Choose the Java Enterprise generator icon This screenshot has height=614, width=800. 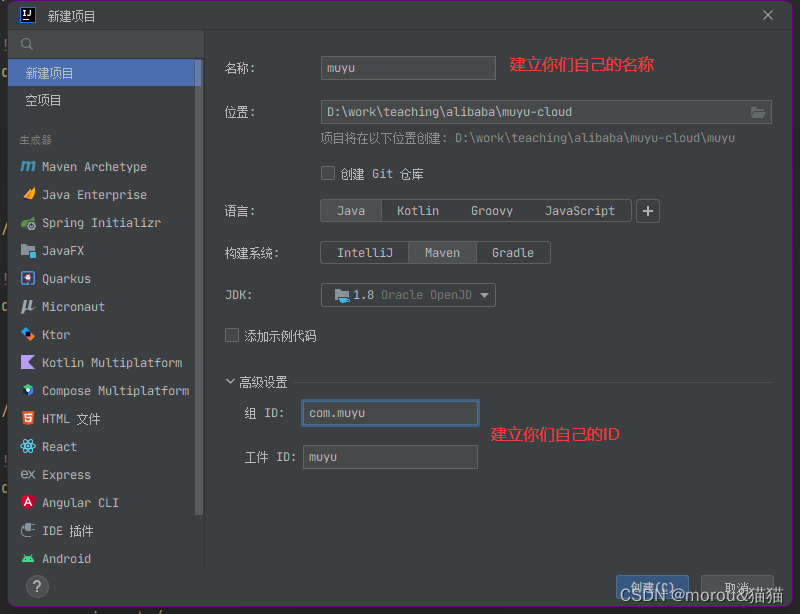pos(29,194)
